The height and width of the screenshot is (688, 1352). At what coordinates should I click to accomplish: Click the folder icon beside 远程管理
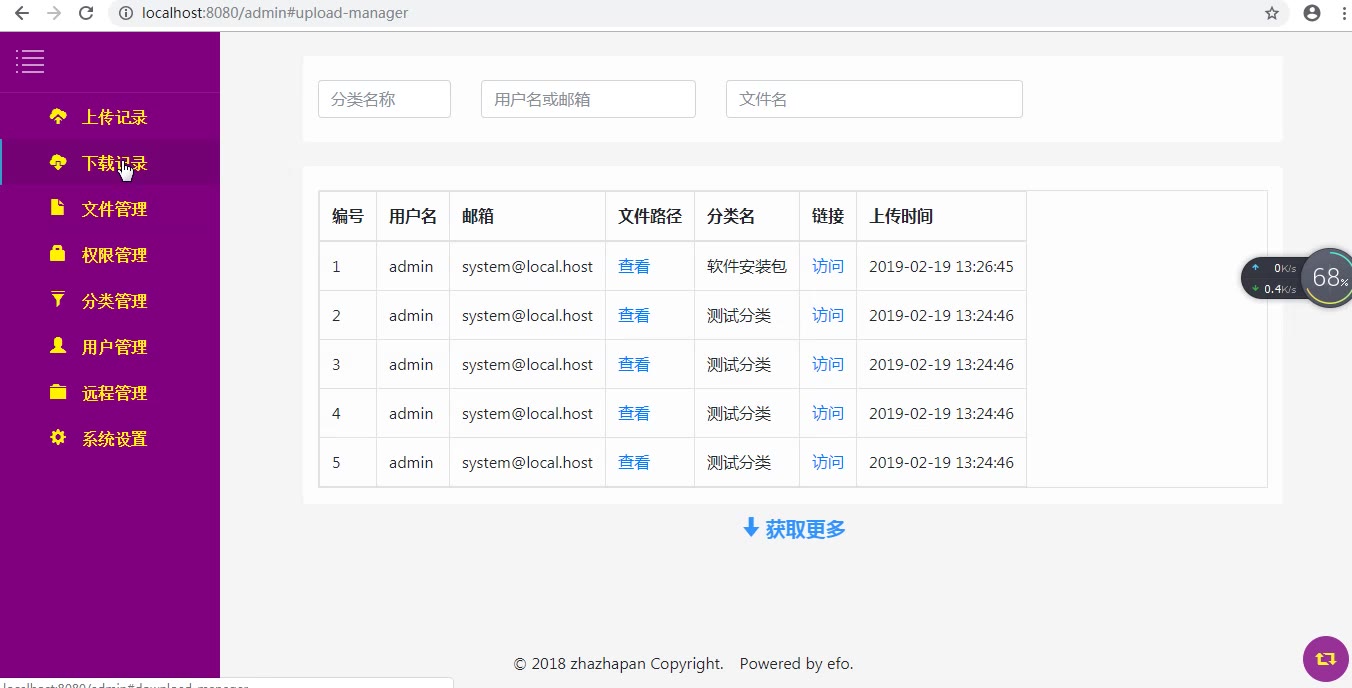point(58,392)
